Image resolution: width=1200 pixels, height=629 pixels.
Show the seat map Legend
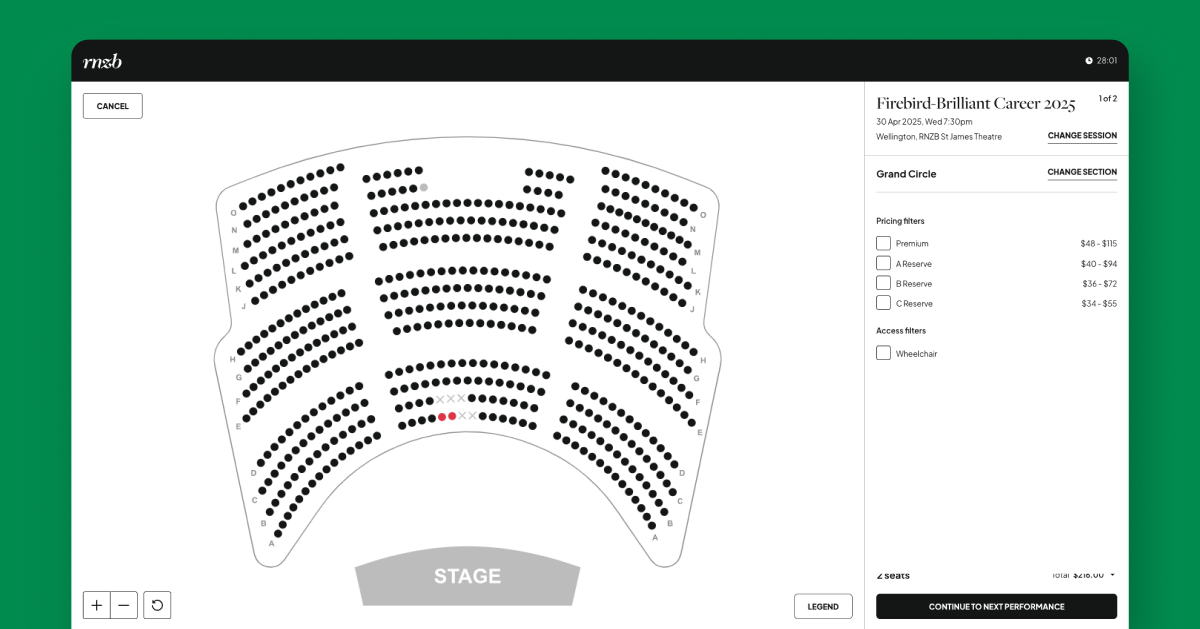tap(823, 606)
